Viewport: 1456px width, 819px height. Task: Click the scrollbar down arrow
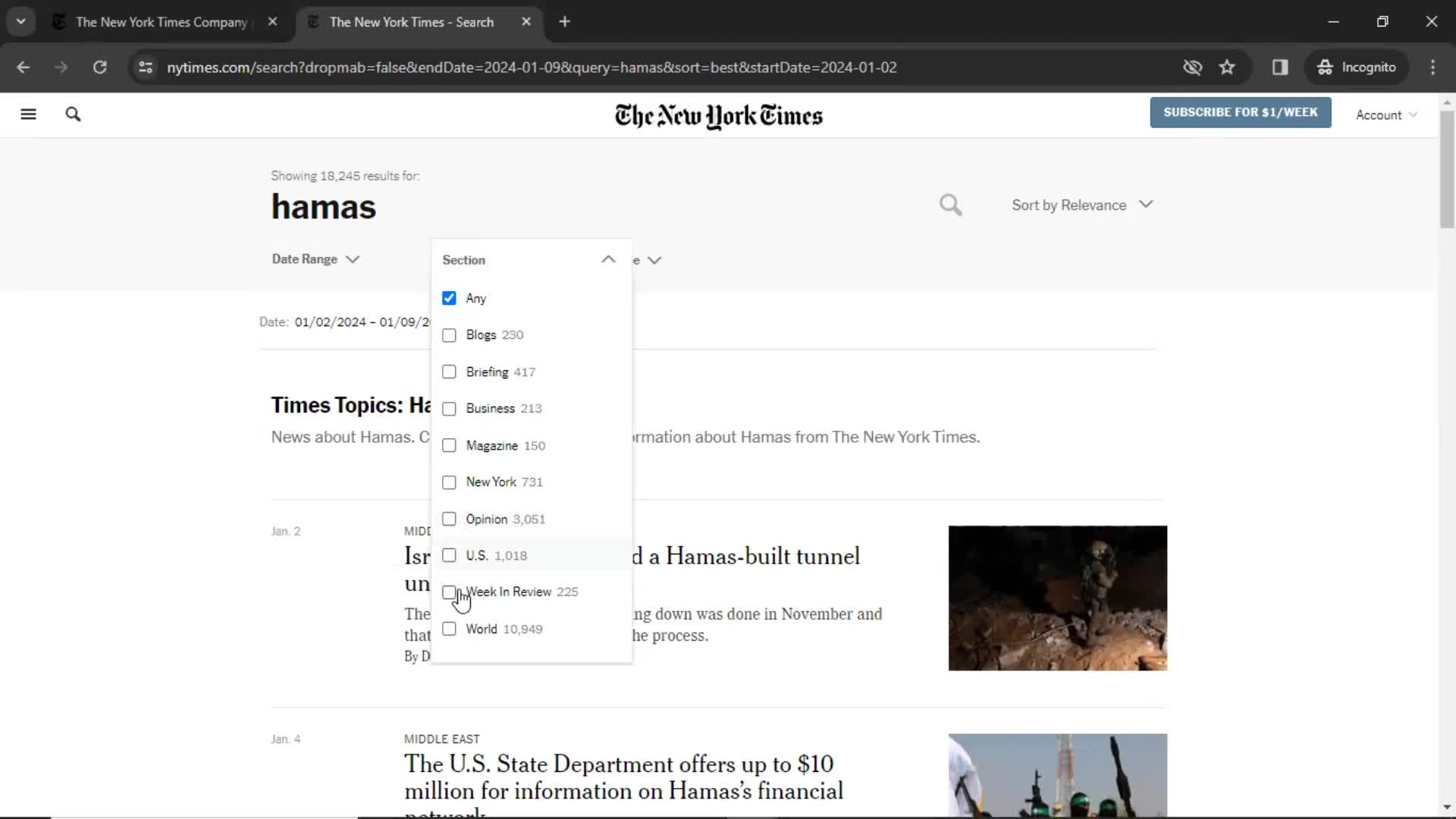tap(1447, 807)
